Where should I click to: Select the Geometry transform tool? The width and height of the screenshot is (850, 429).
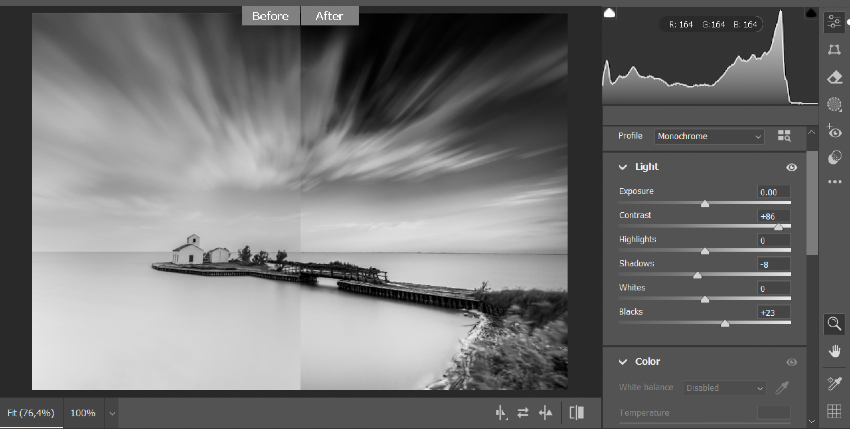(834, 50)
